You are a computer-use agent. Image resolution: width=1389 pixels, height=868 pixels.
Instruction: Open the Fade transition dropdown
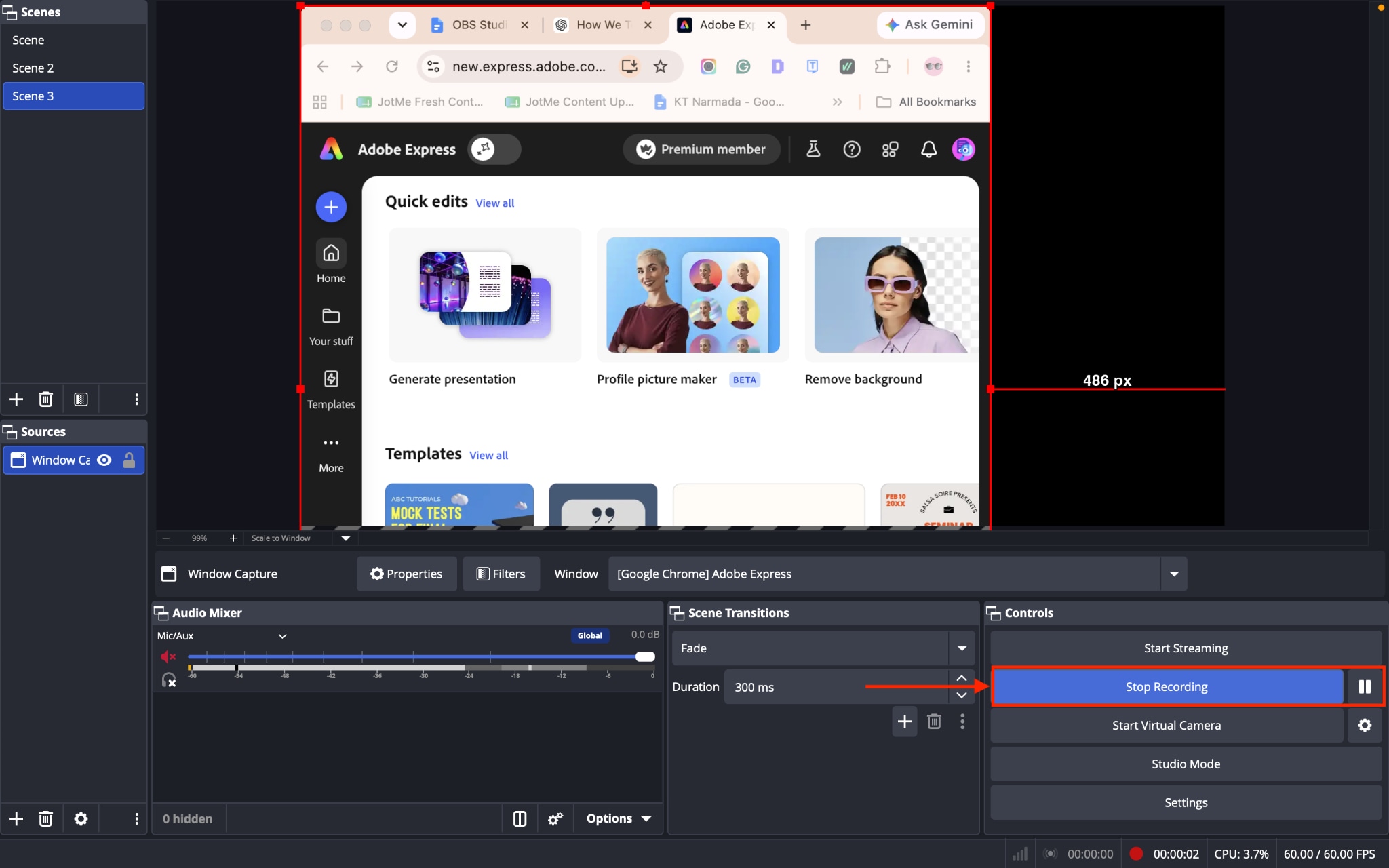click(x=961, y=648)
